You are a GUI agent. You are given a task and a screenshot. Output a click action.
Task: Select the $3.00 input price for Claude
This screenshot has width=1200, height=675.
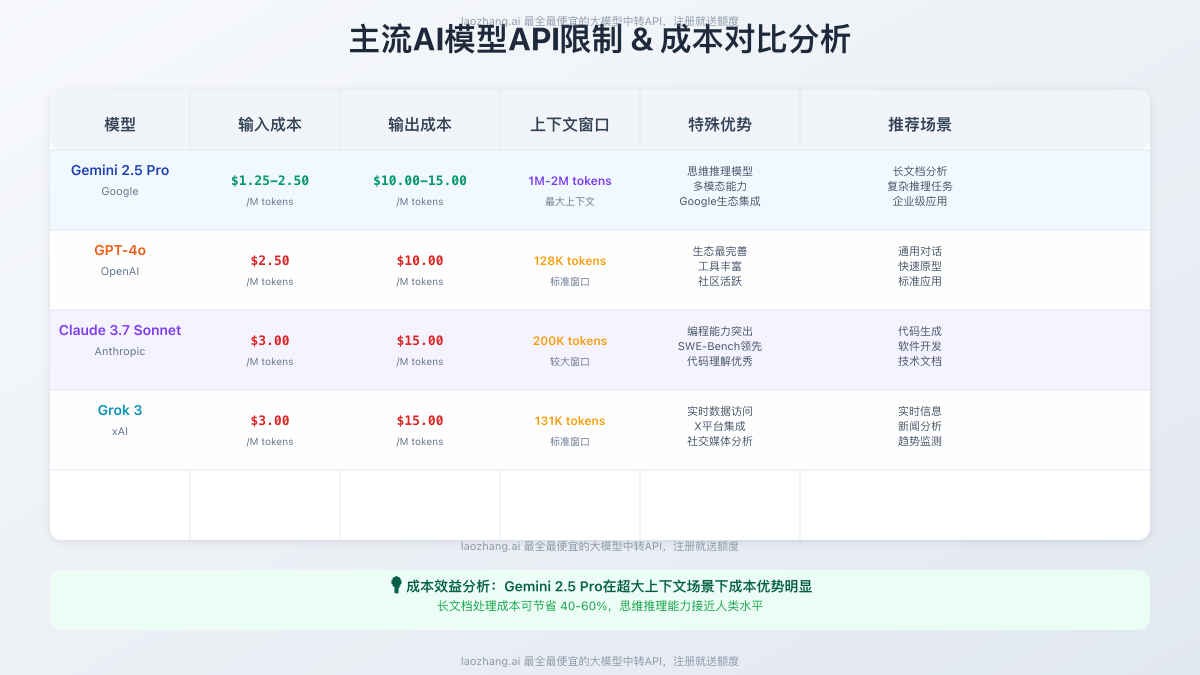pos(270,341)
